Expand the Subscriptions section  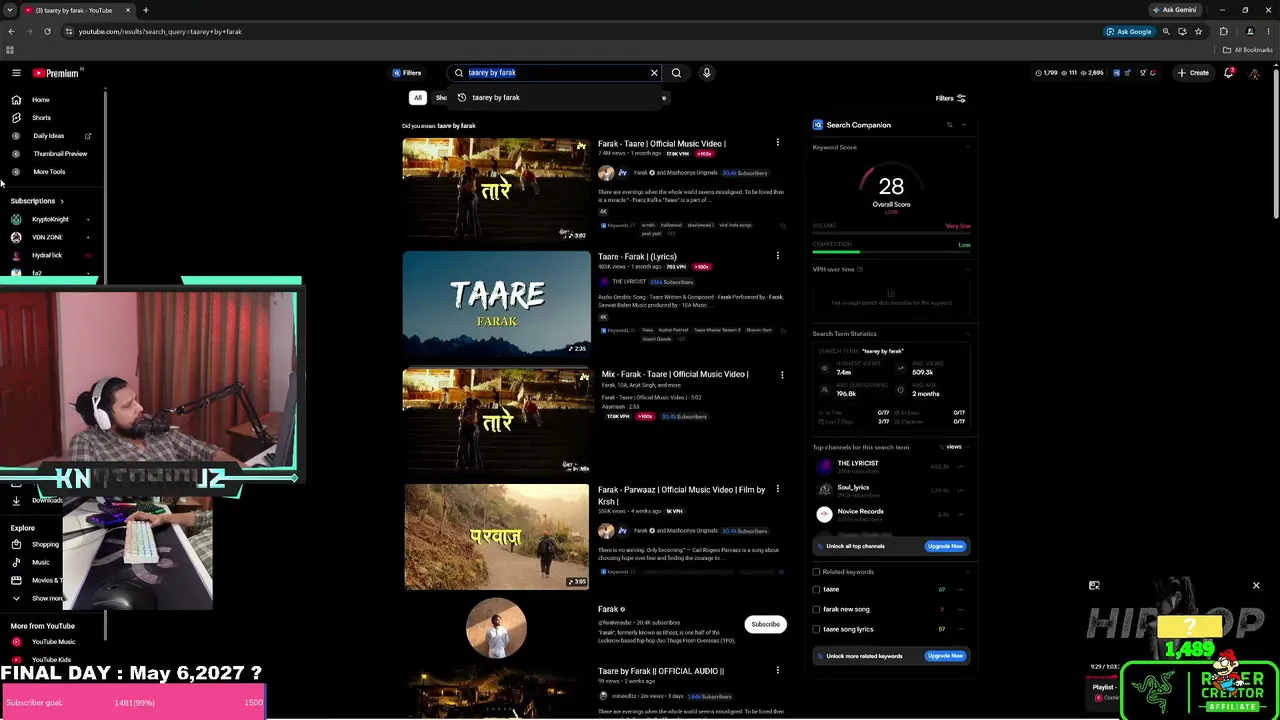[x=37, y=201]
